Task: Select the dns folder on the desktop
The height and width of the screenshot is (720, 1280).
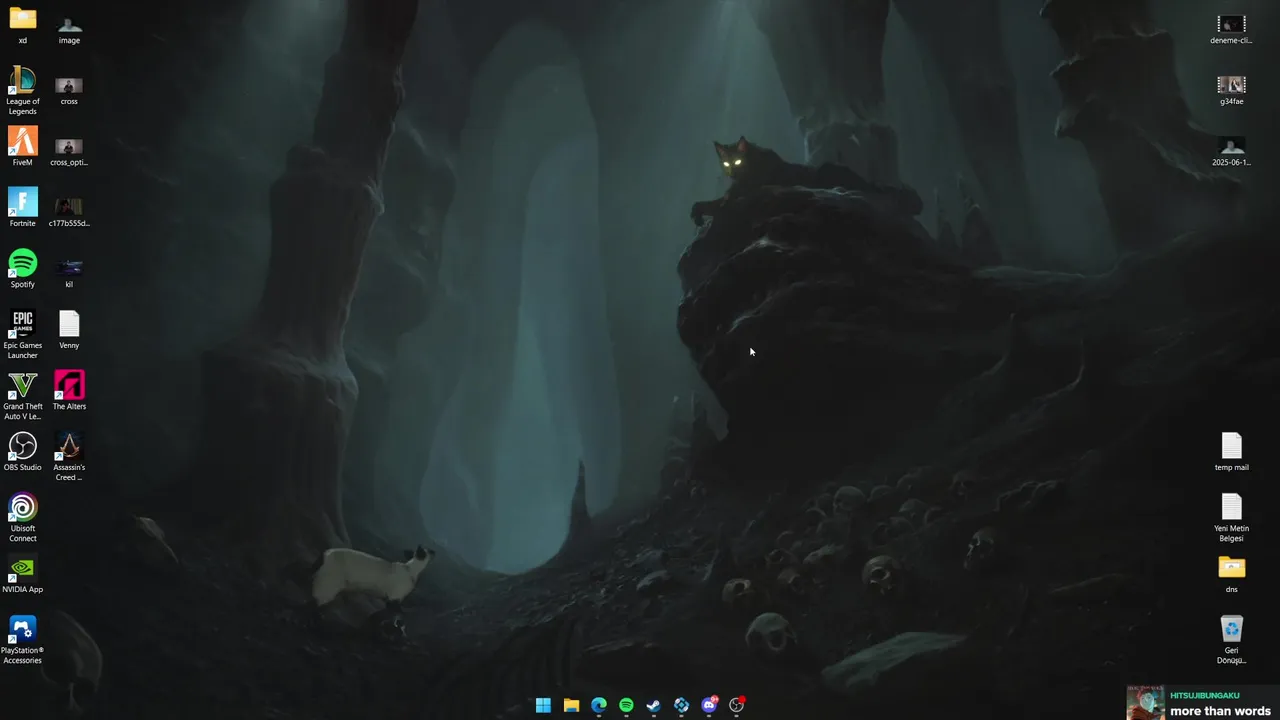Action: [1231, 574]
